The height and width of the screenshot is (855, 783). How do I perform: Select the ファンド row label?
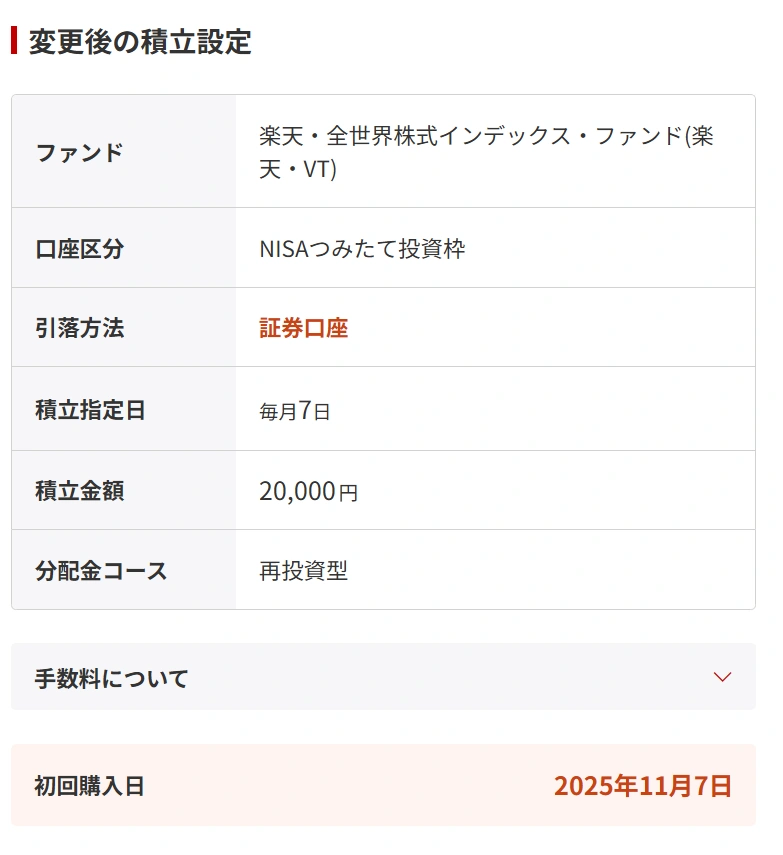pos(79,153)
